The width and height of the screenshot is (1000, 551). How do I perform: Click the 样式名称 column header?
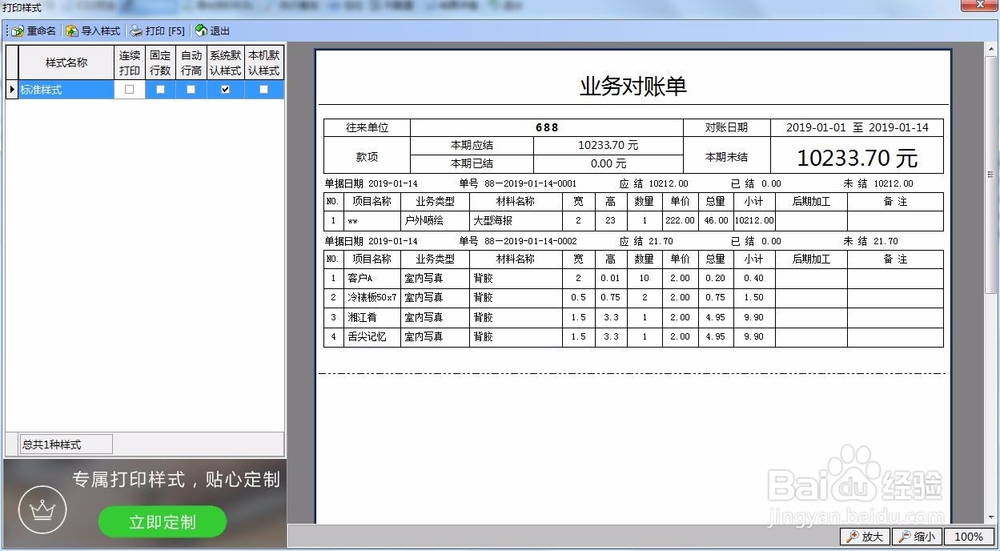pyautogui.click(x=66, y=62)
